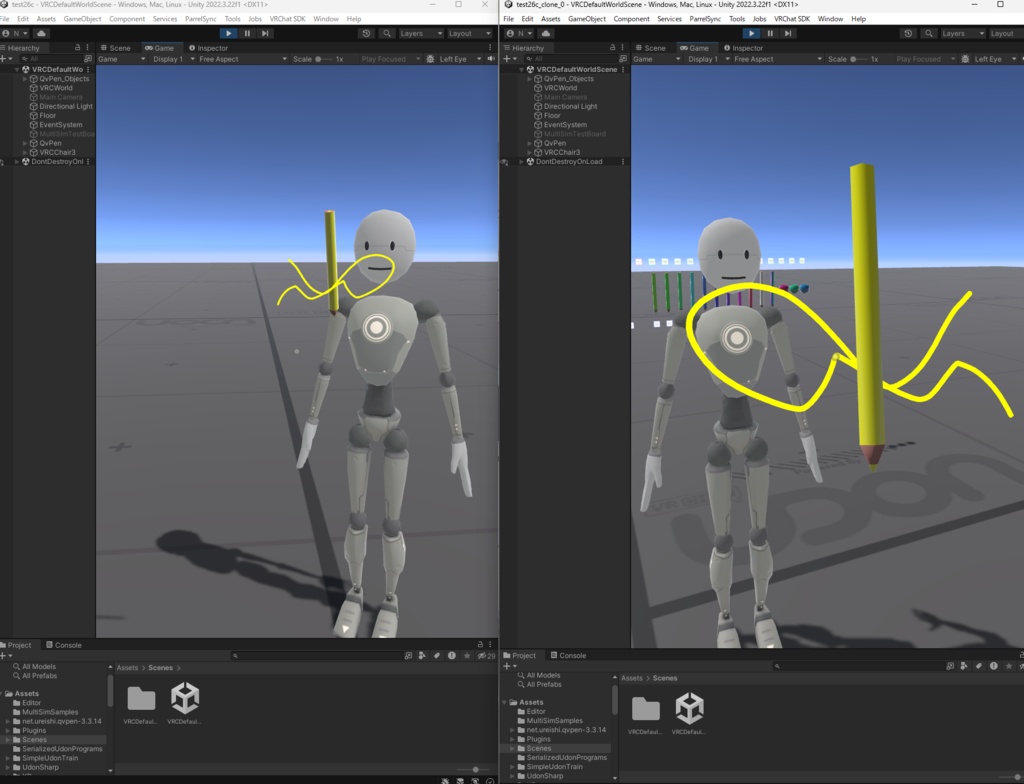Image resolution: width=1024 pixels, height=784 pixels.
Task: Click global search magnifier in left window
Action: [387, 33]
